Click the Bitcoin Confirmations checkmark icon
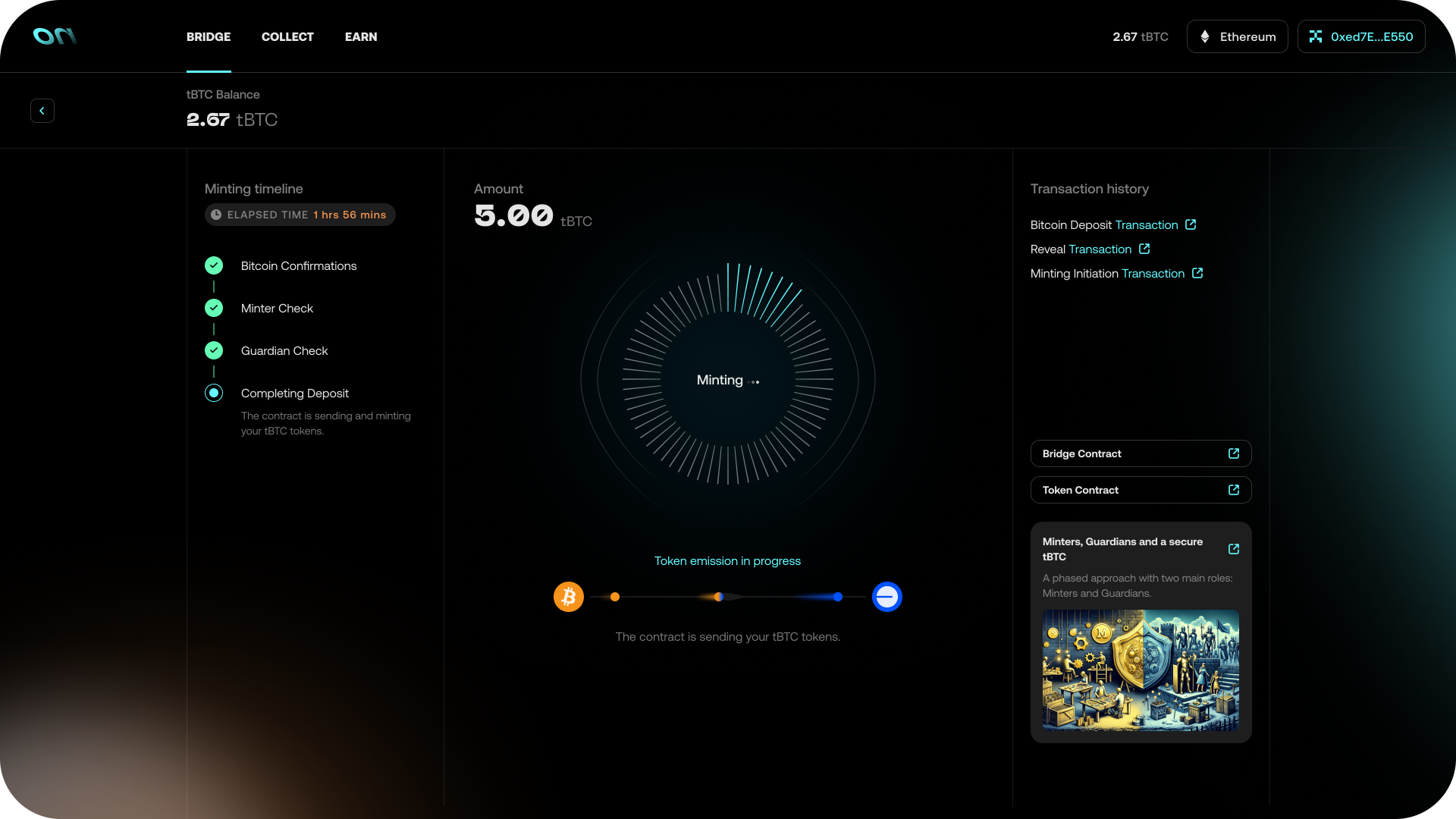The height and width of the screenshot is (819, 1456). pyautogui.click(x=214, y=265)
